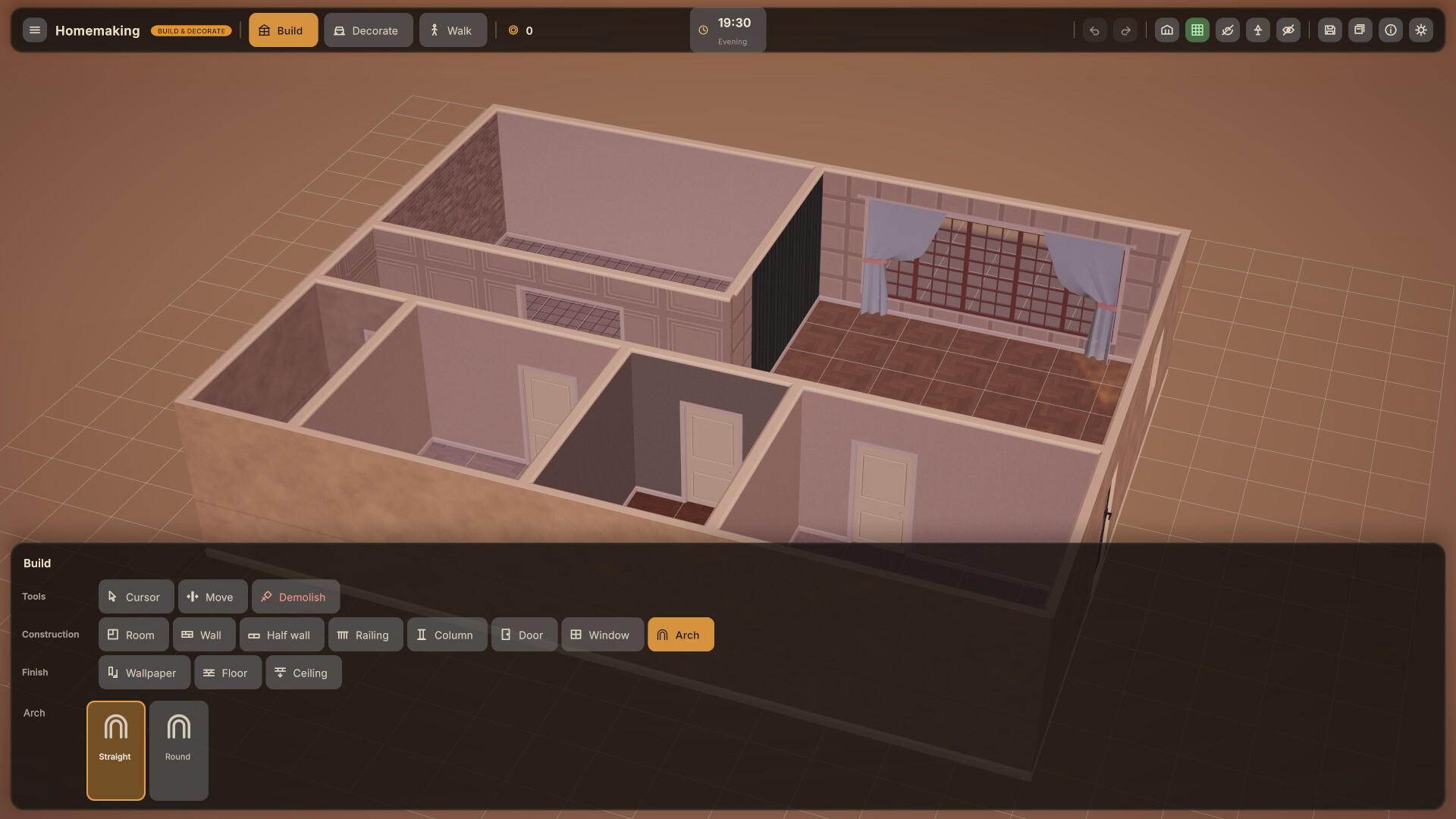Screen dimensions: 1456x819
Task: Click the 19:30 Evening clock widget
Action: point(728,30)
